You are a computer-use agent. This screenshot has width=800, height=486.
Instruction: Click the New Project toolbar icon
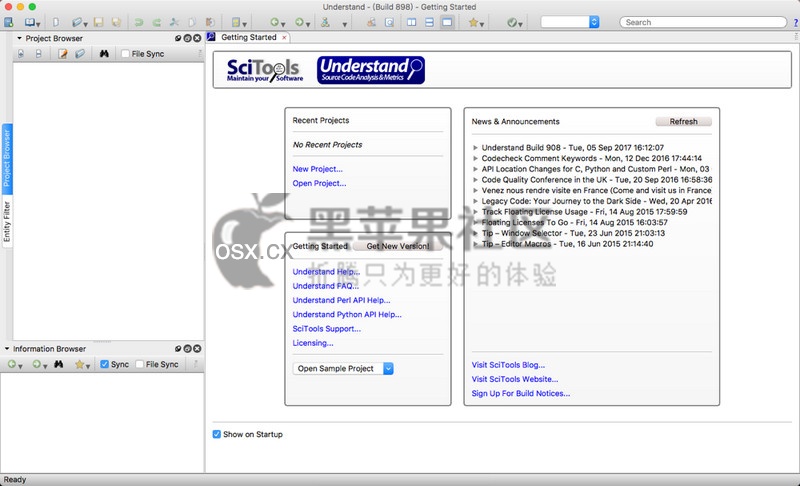pos(8,22)
